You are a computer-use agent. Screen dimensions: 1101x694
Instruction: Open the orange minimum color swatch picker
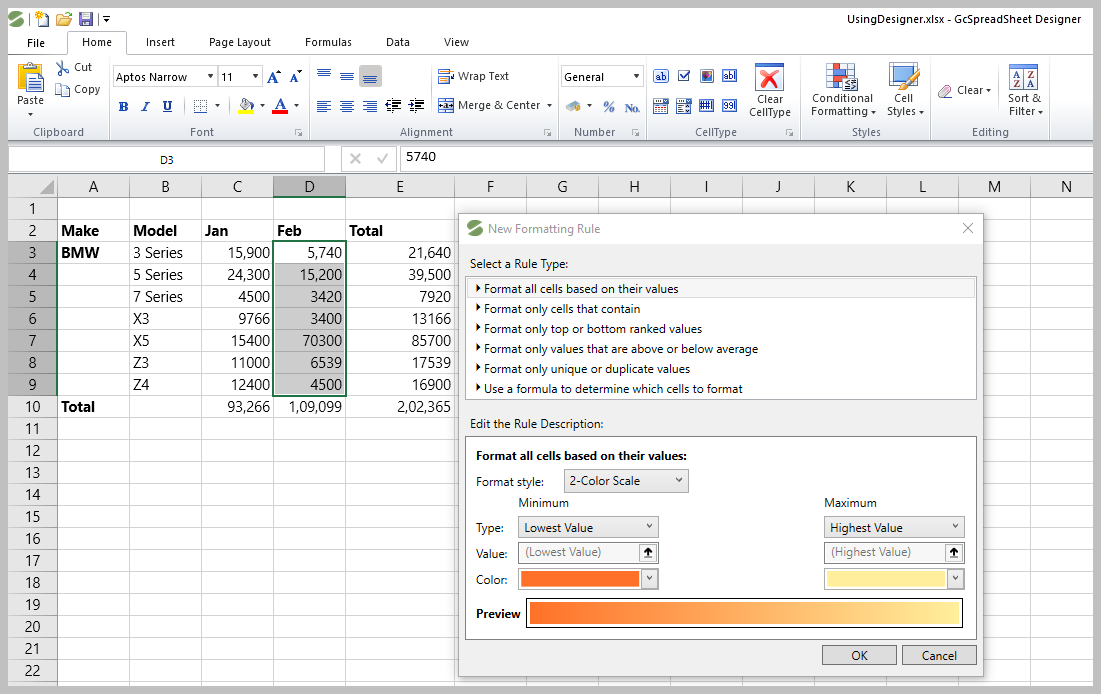click(650, 579)
